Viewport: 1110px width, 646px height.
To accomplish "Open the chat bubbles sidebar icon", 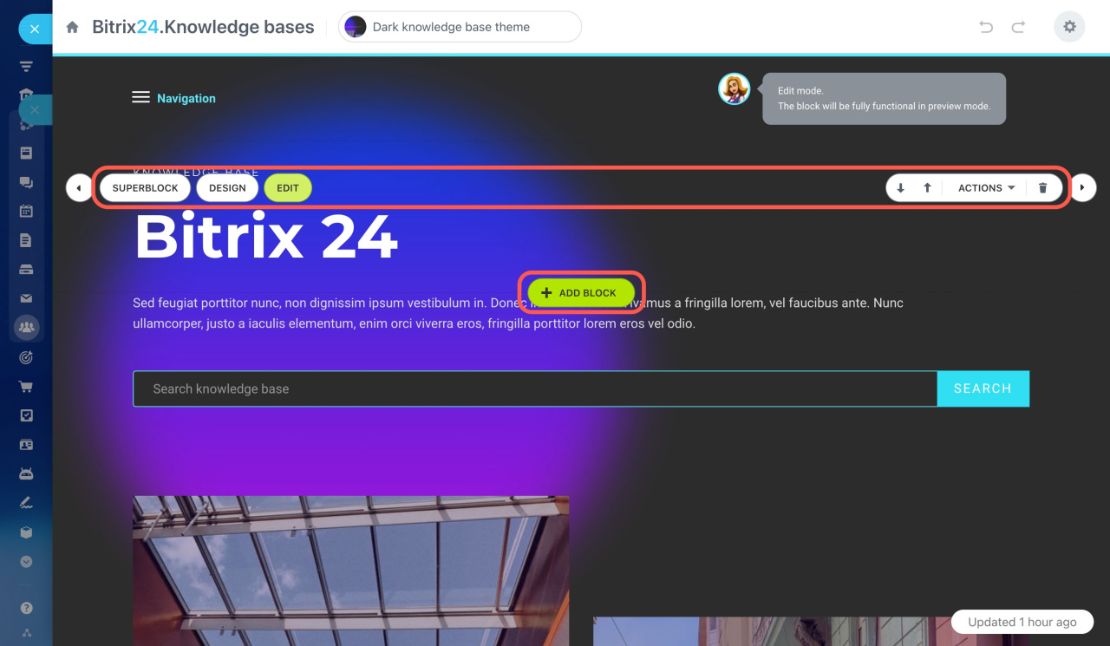I will (x=26, y=183).
